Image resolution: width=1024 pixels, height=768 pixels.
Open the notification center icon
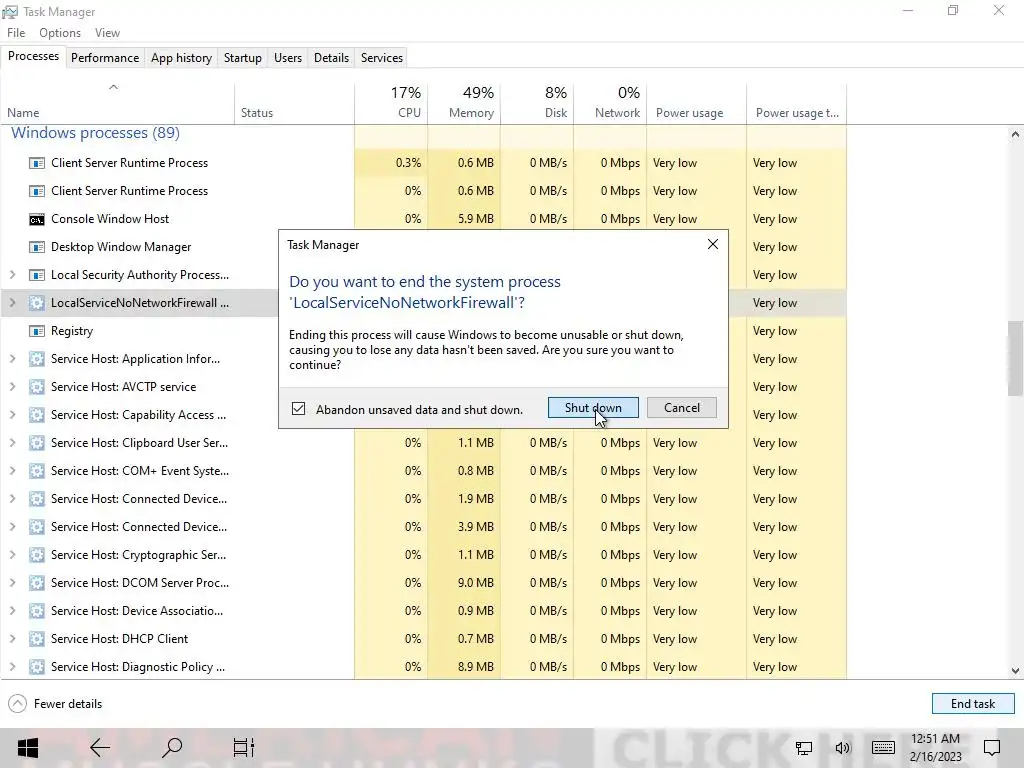pyautogui.click(x=992, y=748)
